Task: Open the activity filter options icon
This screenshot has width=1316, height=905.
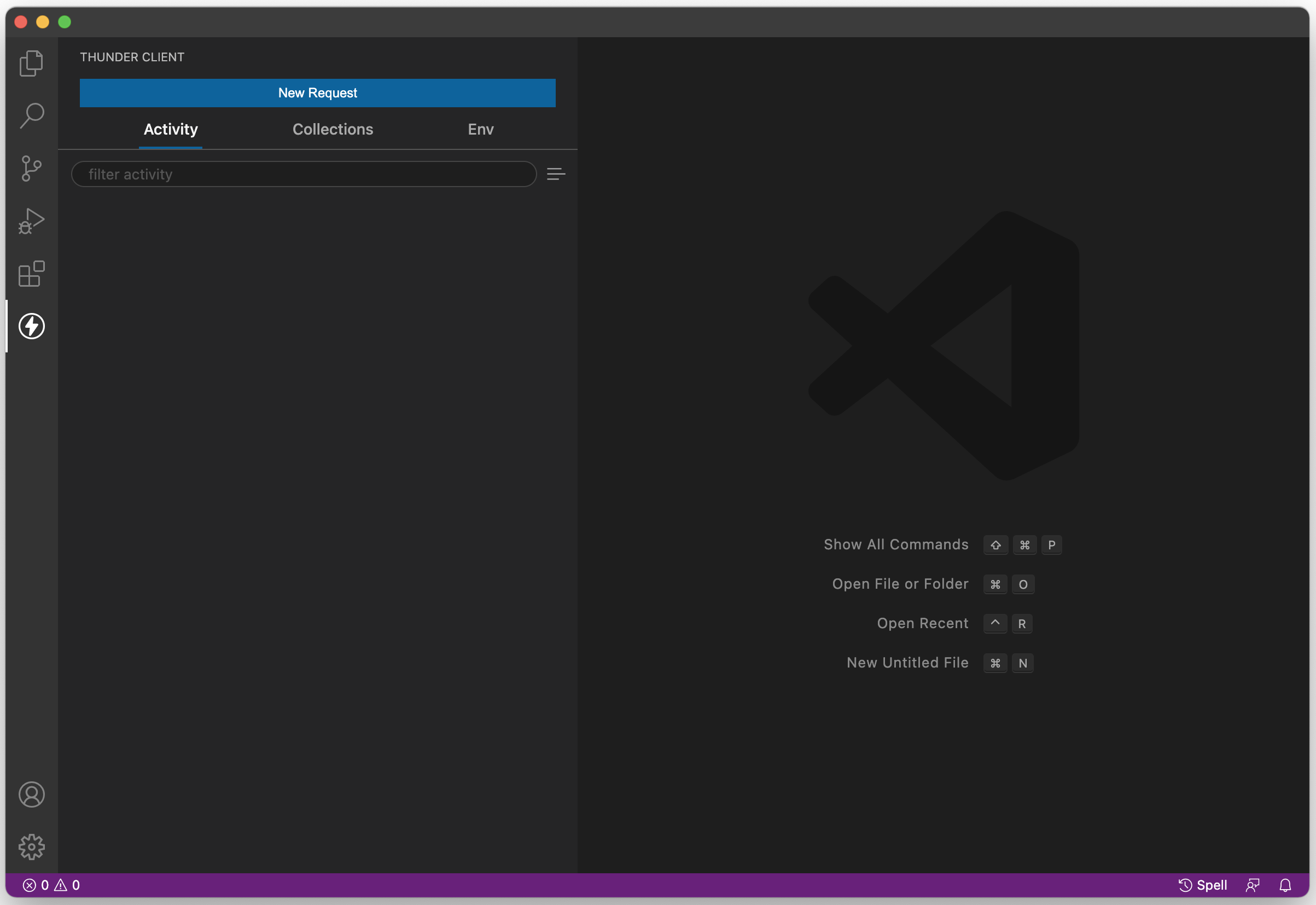Action: click(555, 174)
